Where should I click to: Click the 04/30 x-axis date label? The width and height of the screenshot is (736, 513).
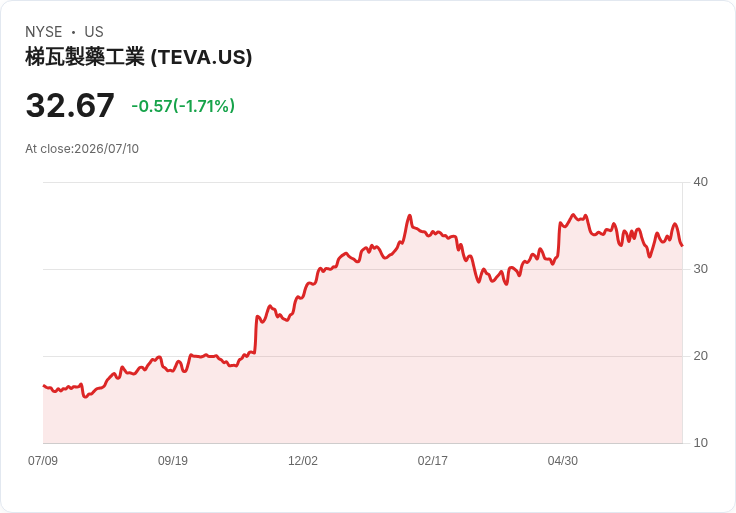[562, 460]
